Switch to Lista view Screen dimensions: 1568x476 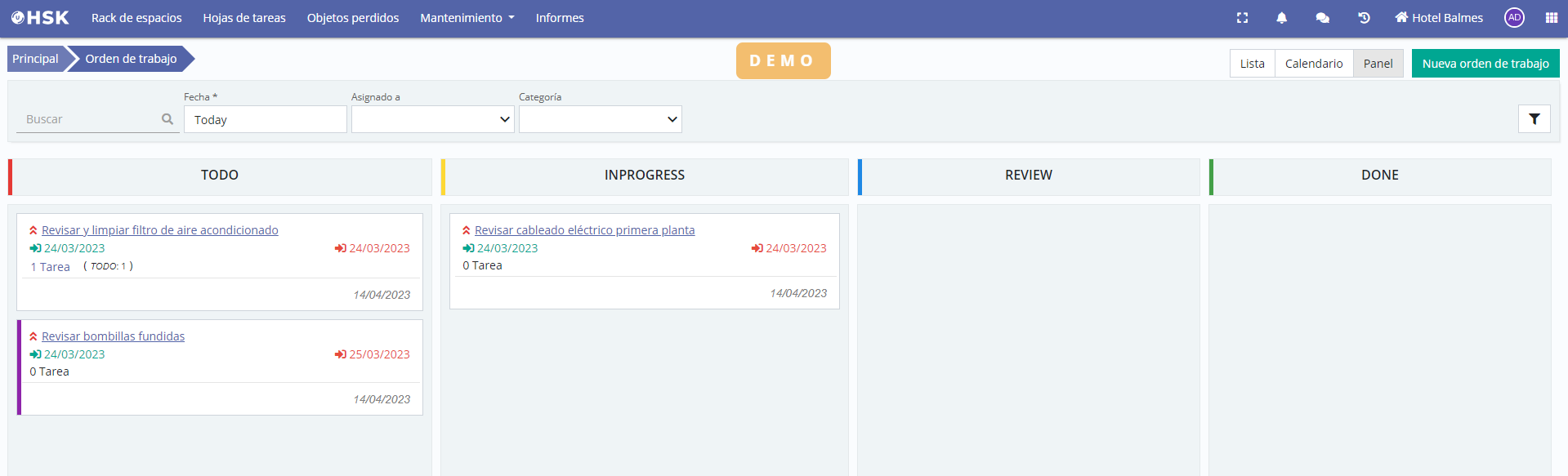[1252, 64]
